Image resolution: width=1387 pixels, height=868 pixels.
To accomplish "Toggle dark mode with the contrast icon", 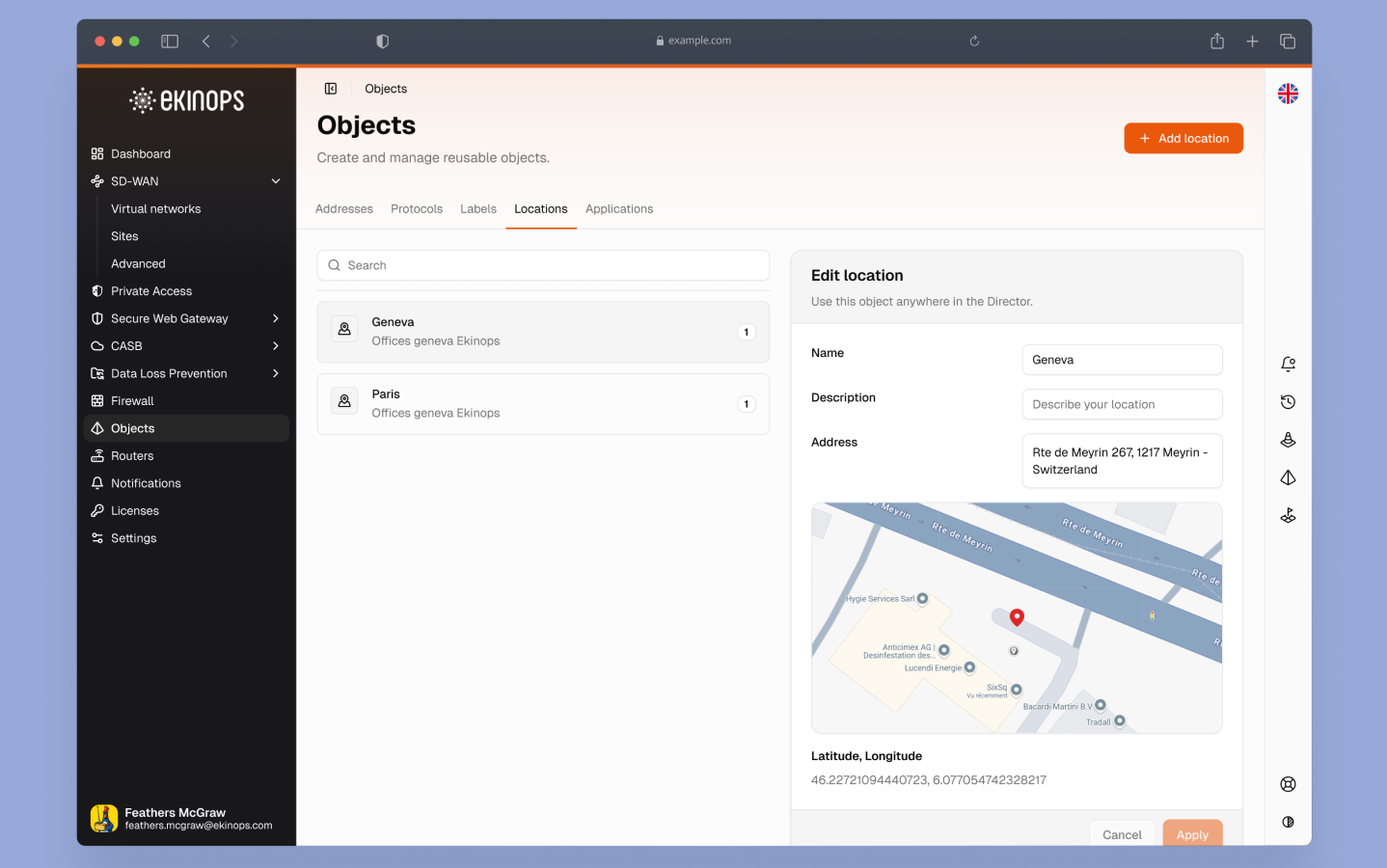I will tap(1288, 822).
